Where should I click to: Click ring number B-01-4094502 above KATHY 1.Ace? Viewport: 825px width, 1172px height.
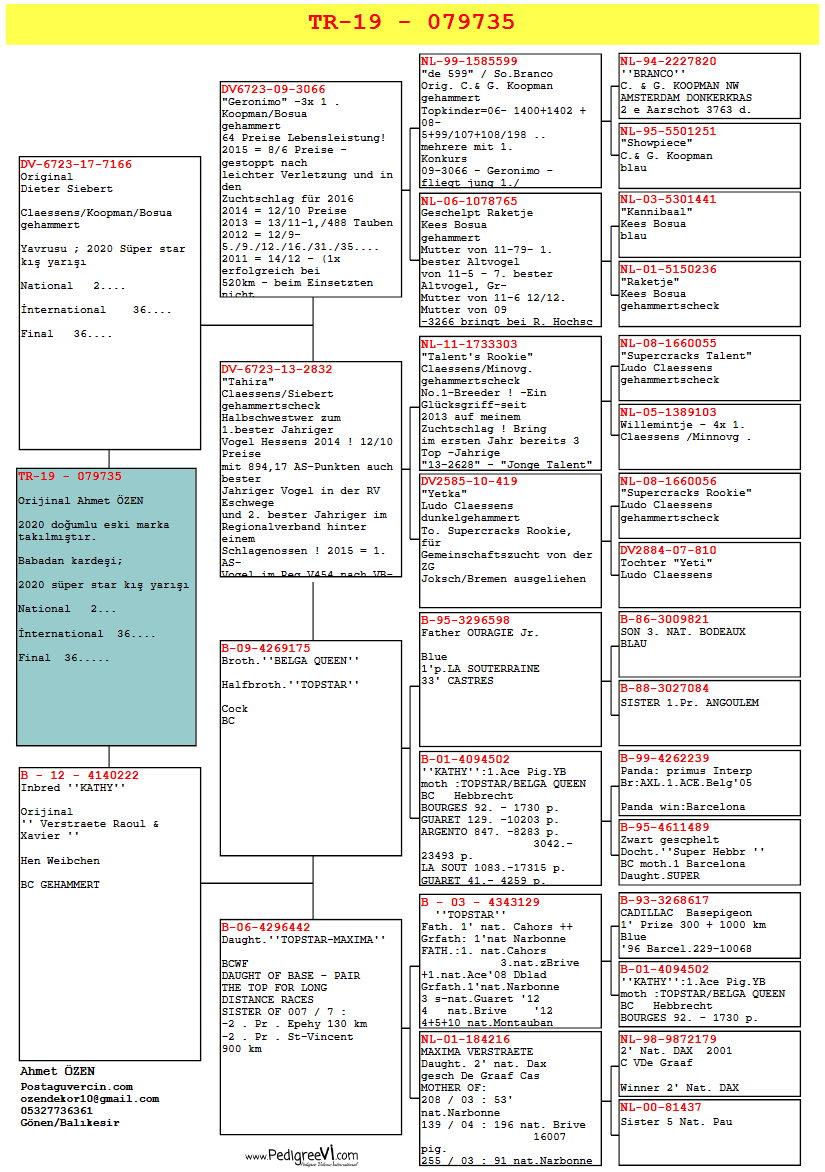[x=466, y=759]
